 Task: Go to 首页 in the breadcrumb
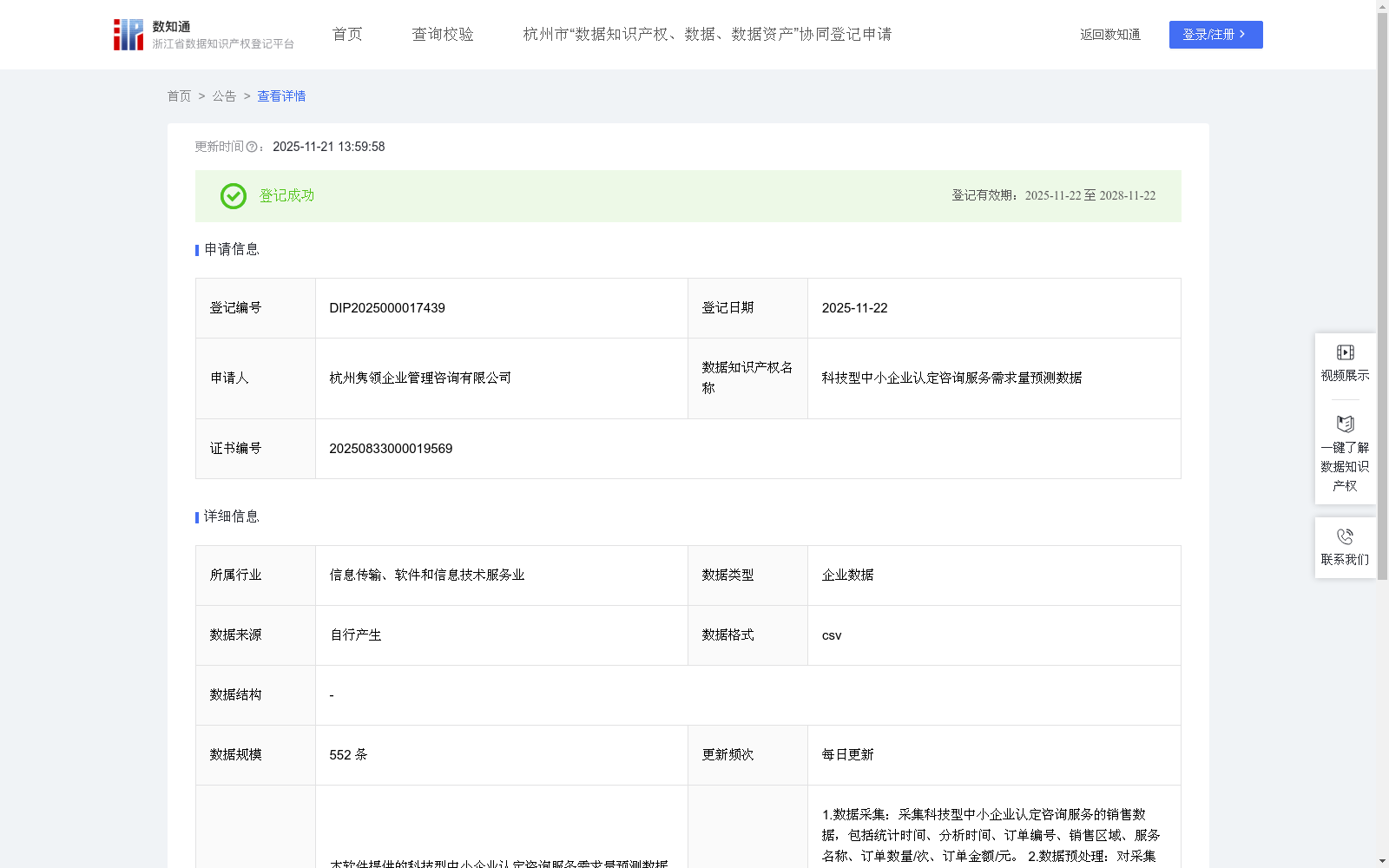179,96
